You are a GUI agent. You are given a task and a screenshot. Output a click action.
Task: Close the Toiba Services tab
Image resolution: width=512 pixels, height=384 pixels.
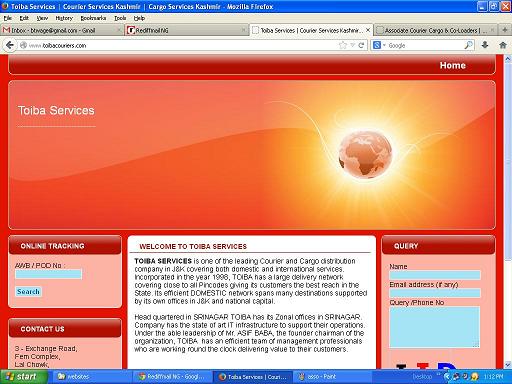pos(368,30)
